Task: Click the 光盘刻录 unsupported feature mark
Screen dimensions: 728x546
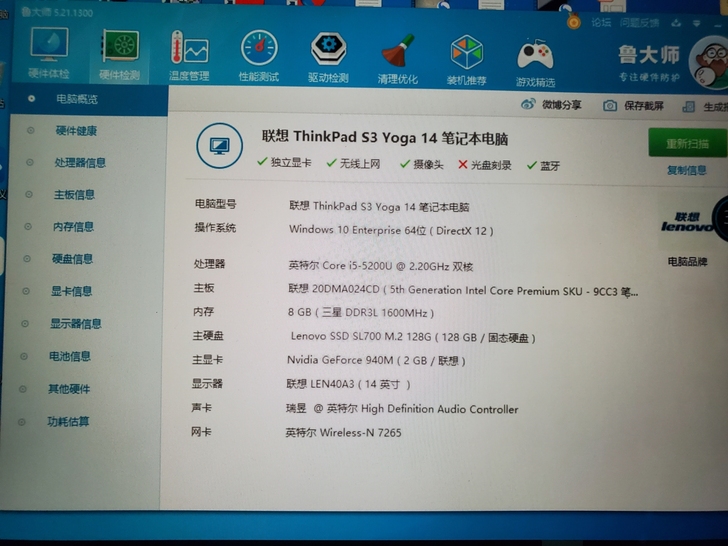Action: coord(485,165)
